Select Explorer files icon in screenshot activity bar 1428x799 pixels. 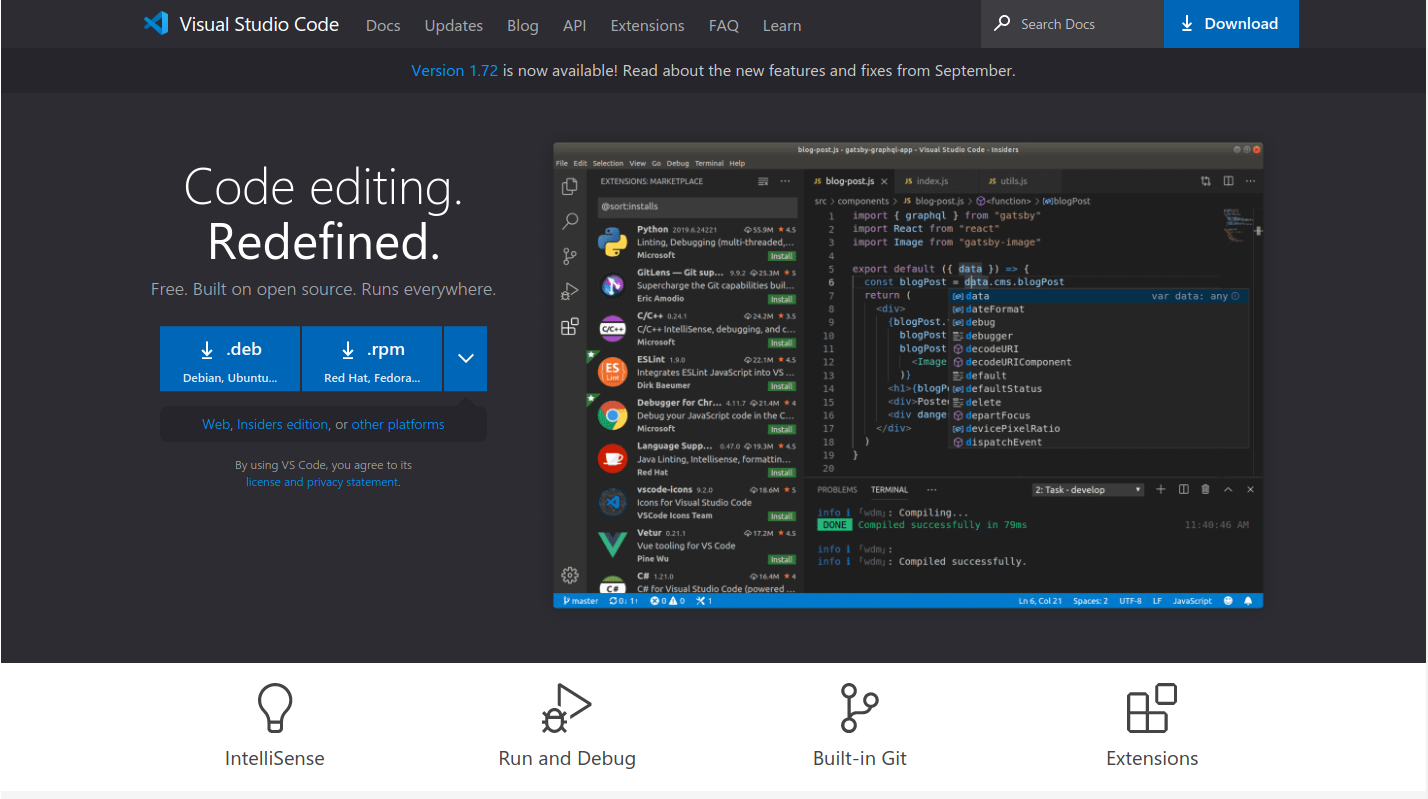(570, 186)
